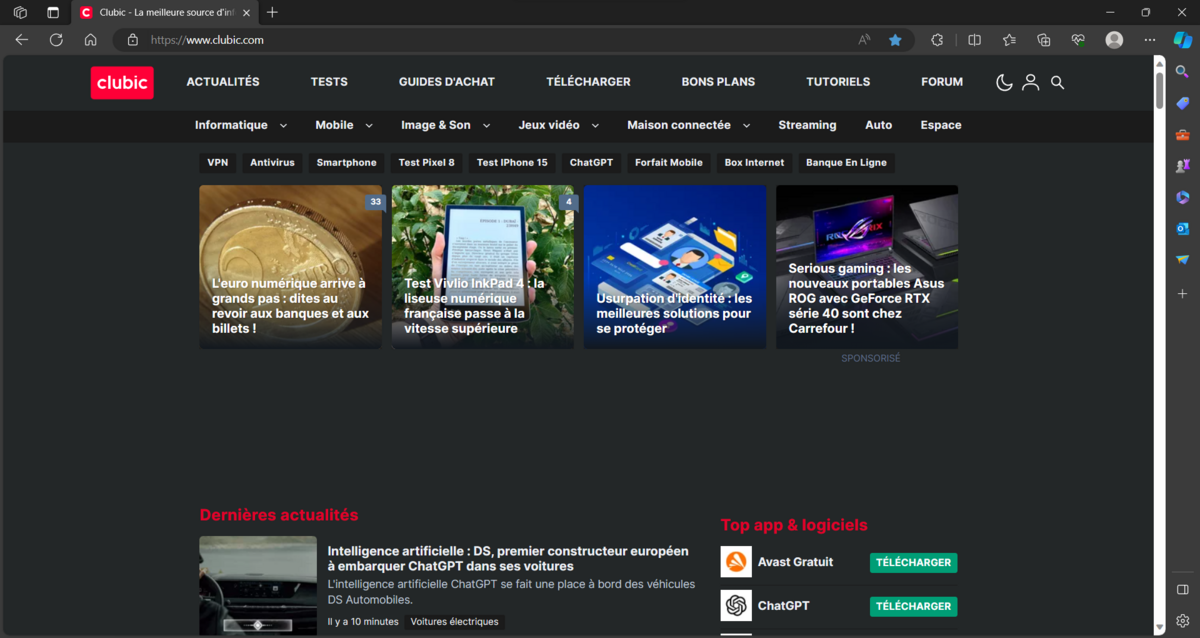This screenshot has height=638, width=1200.
Task: Enable split screen view
Action: pos(974,39)
